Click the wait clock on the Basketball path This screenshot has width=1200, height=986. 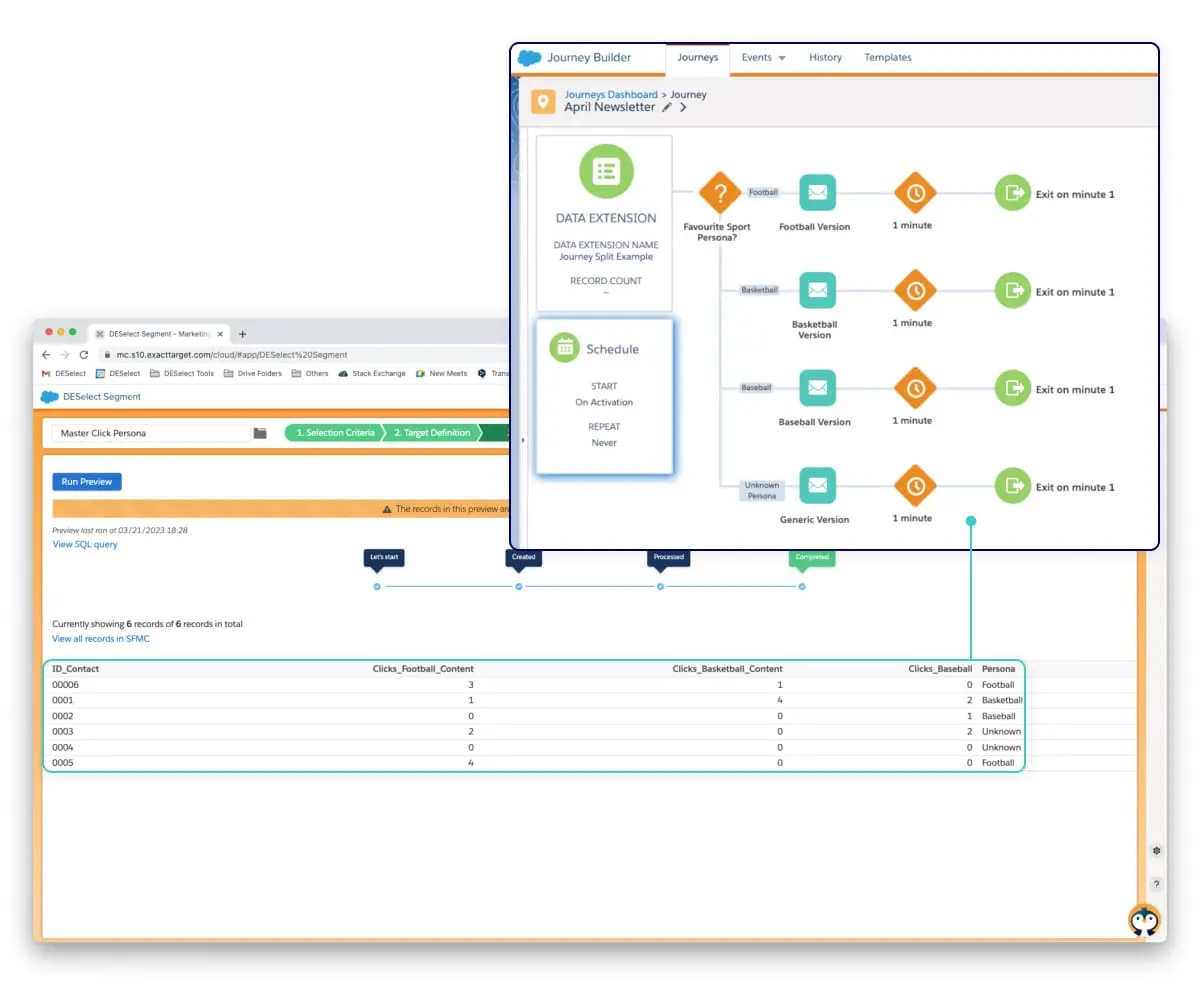pos(915,290)
